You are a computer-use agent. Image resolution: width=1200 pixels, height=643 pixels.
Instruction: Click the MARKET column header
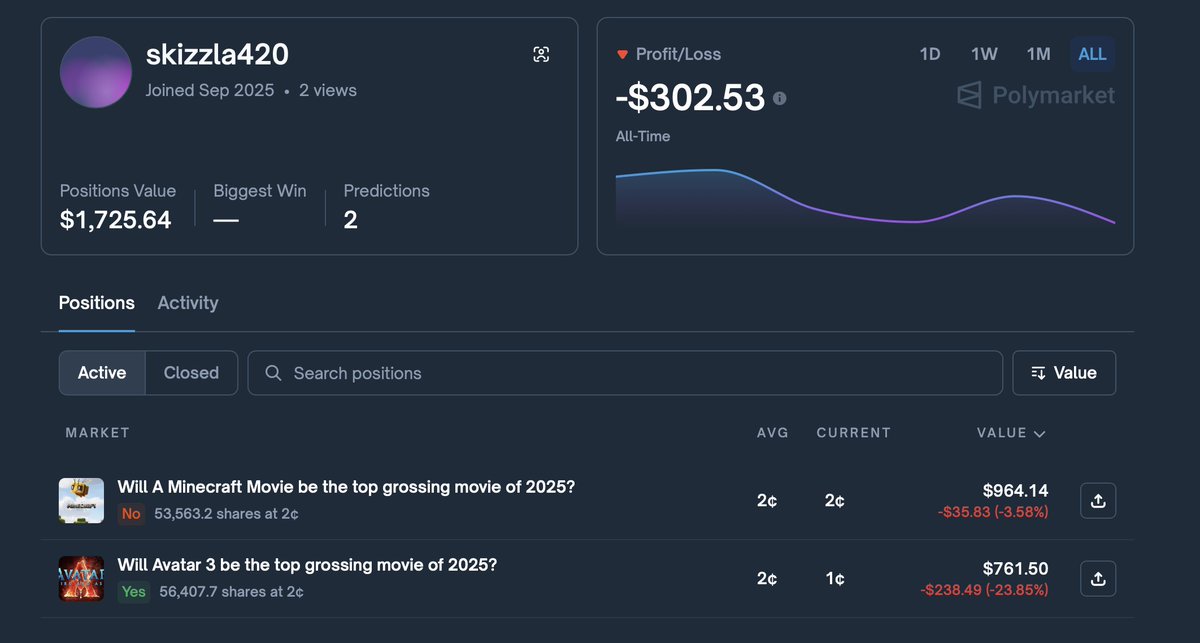pos(97,433)
